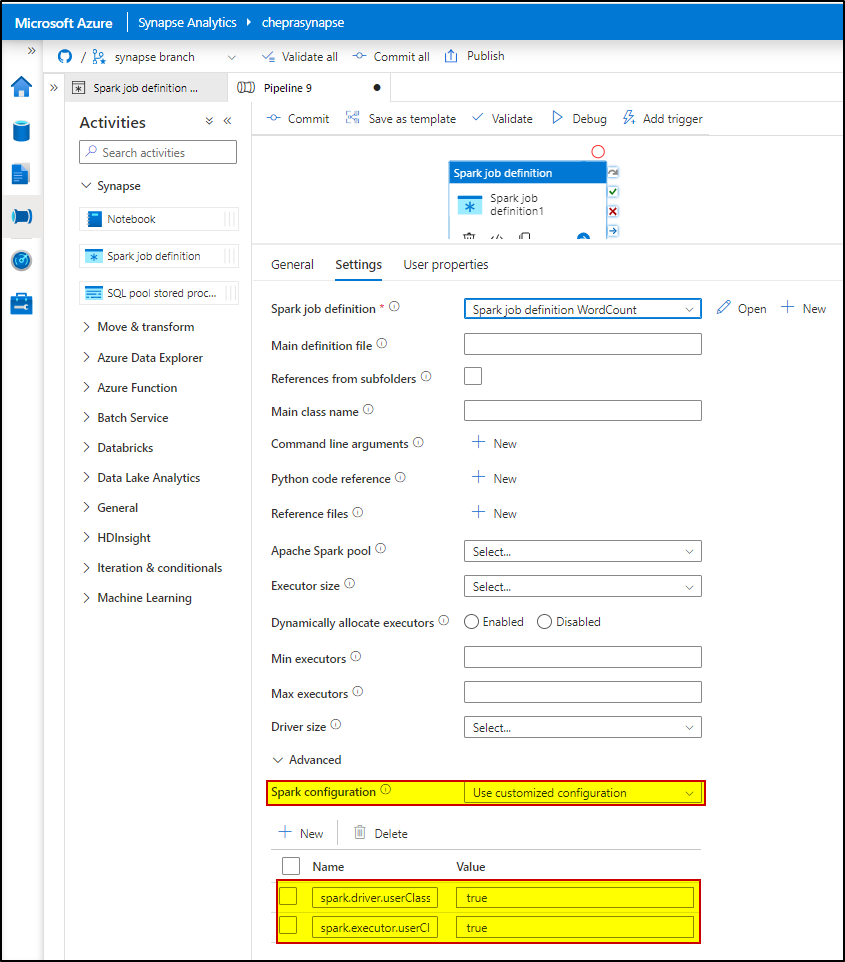Expand the tab list double-chevron
This screenshot has height=962, width=845.
54,88
